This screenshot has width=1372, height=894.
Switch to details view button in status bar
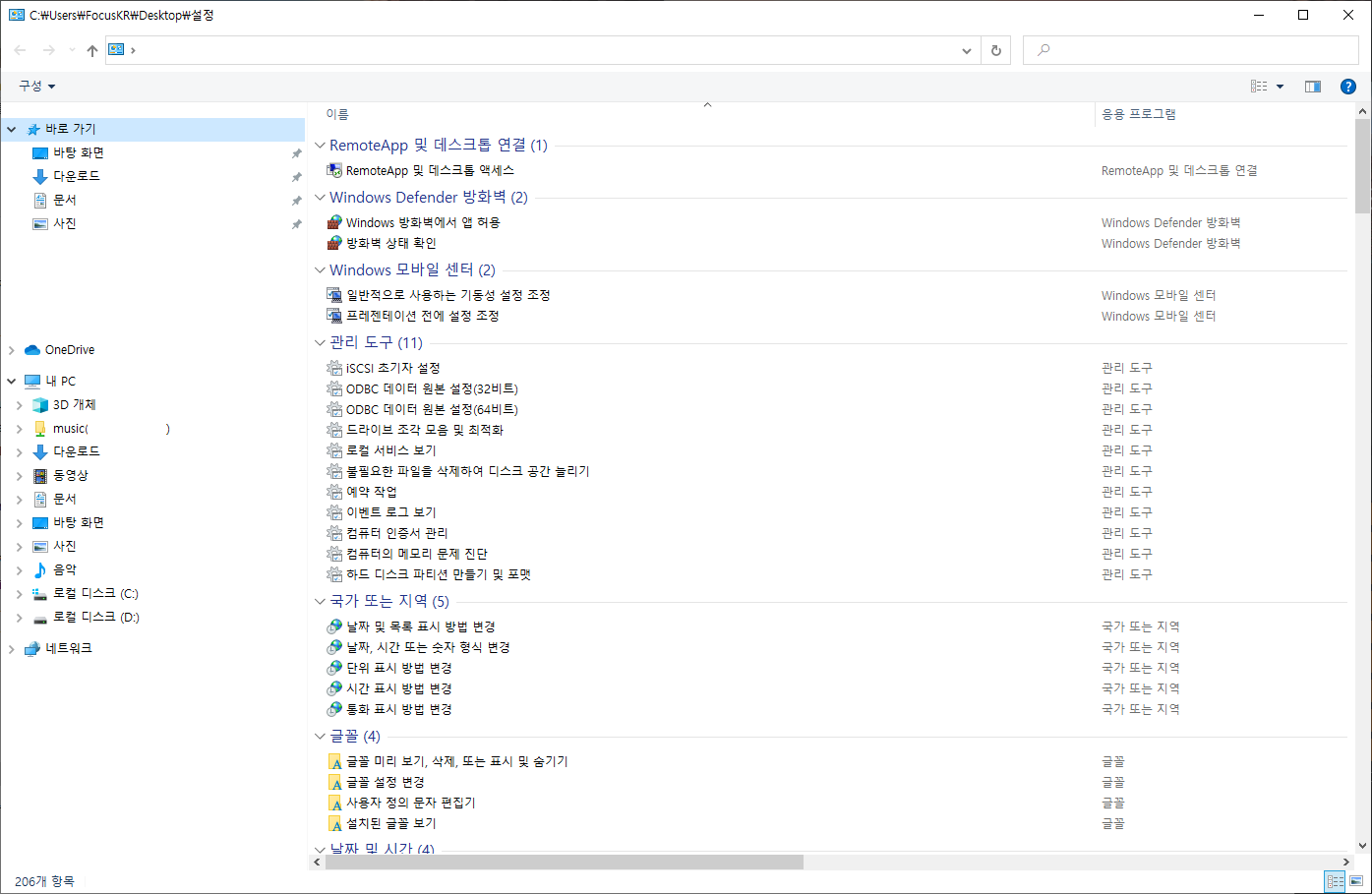(1335, 882)
